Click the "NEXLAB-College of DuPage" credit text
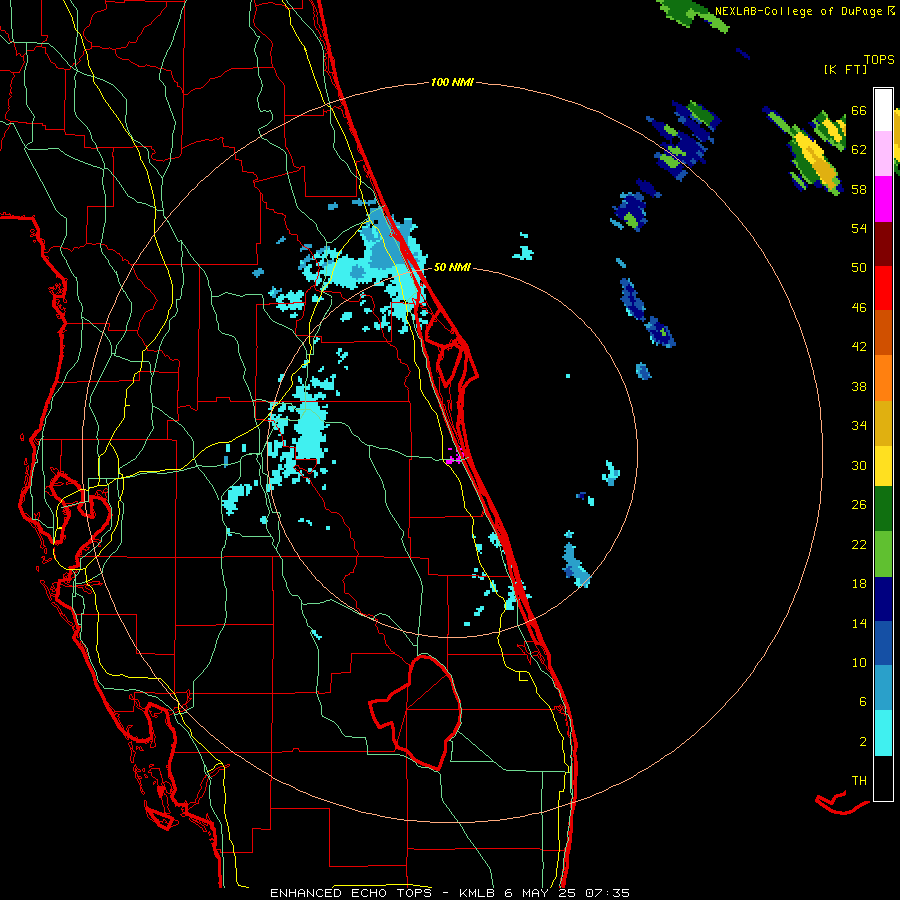The height and width of the screenshot is (900, 900). coord(798,11)
